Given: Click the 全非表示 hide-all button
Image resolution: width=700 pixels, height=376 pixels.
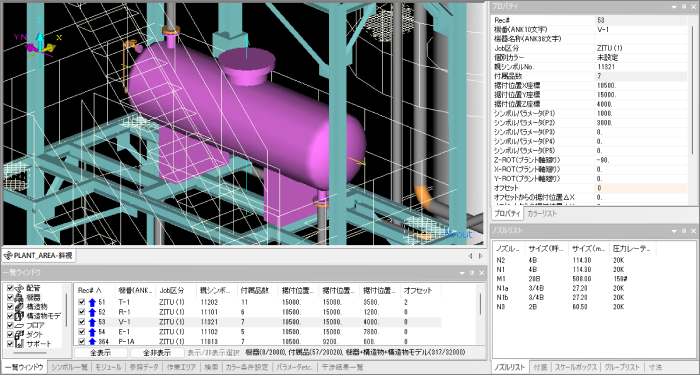Looking at the screenshot, I should (x=157, y=353).
